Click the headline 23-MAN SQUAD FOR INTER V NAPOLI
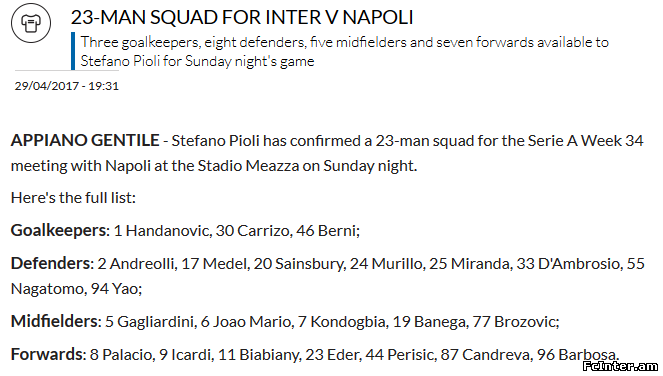 click(x=242, y=17)
